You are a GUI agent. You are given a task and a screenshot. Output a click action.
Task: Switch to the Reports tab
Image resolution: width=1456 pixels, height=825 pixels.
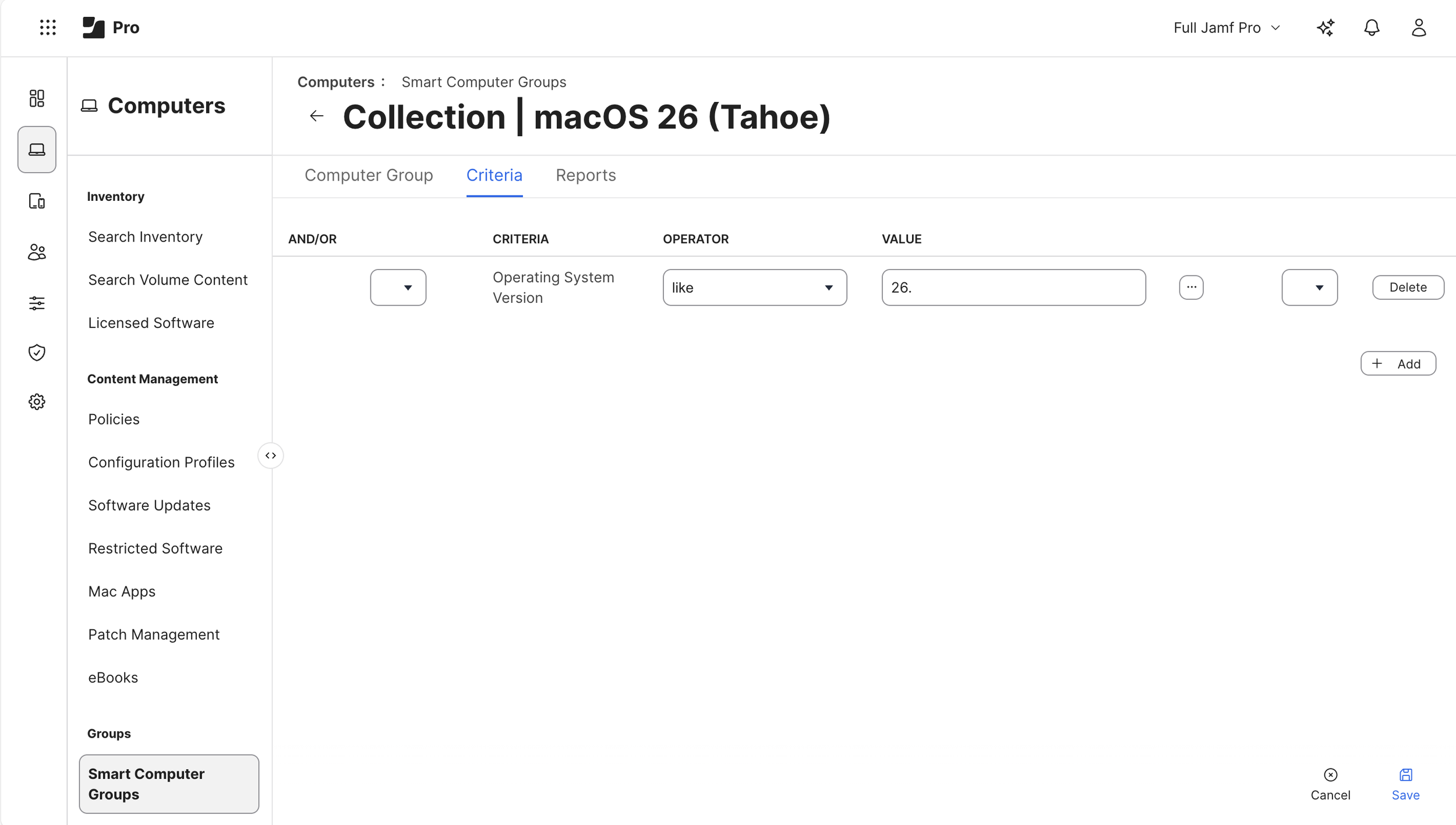tap(585, 175)
